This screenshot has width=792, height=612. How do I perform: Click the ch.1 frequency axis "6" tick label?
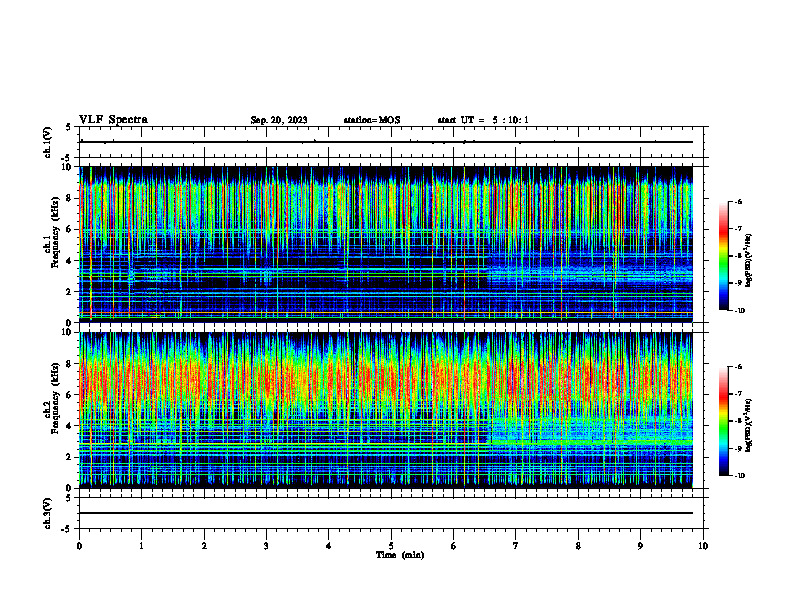[69, 229]
